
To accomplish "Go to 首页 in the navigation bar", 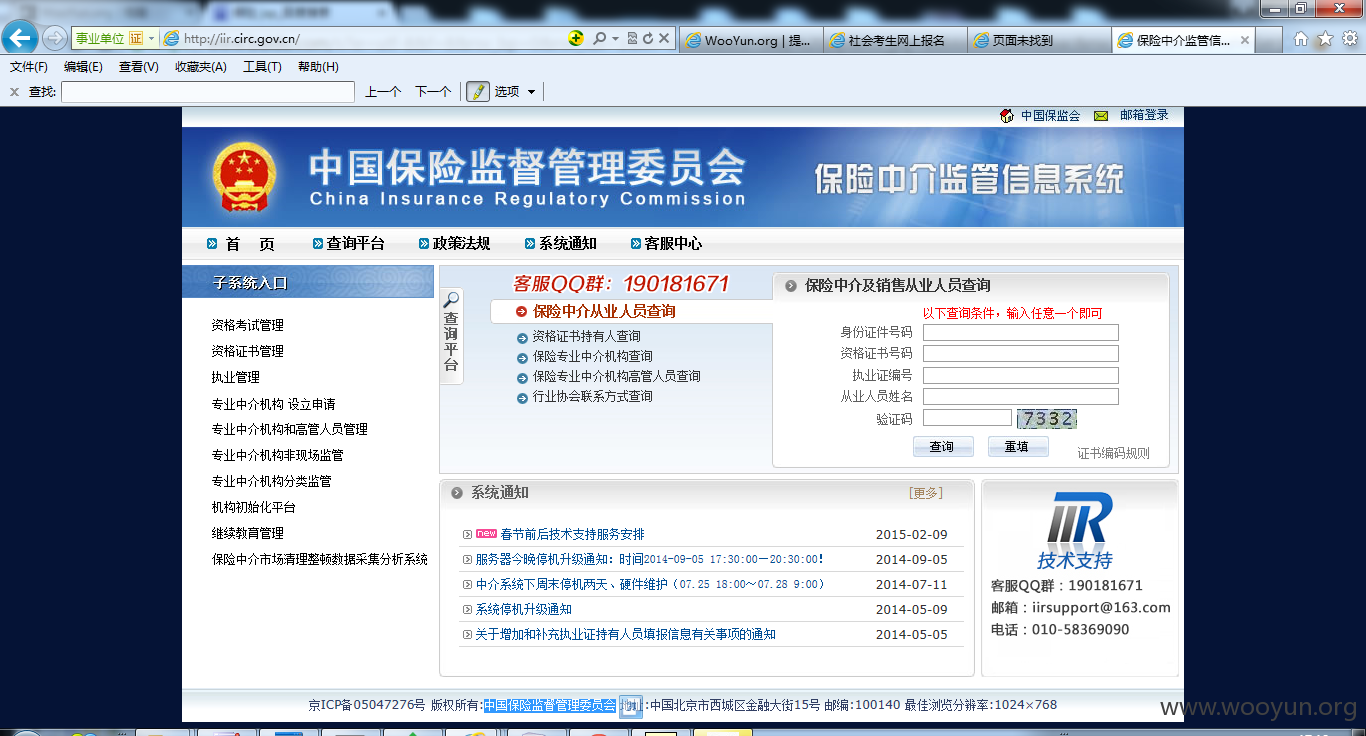I will [250, 244].
